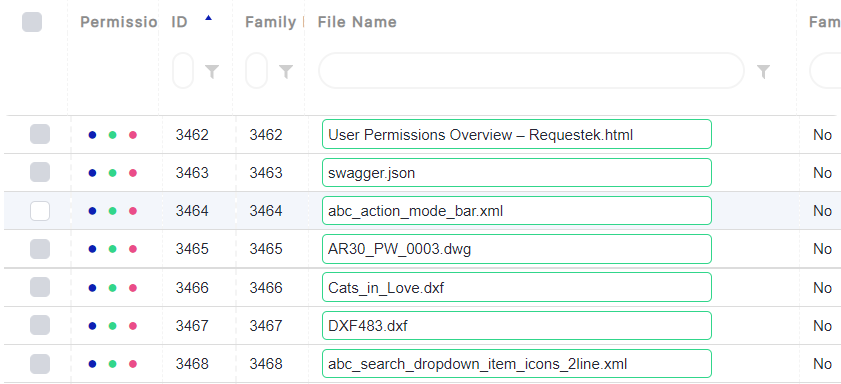Viewport: 841px width, 384px height.
Task: Click Family cell 3467
Action: click(x=265, y=326)
